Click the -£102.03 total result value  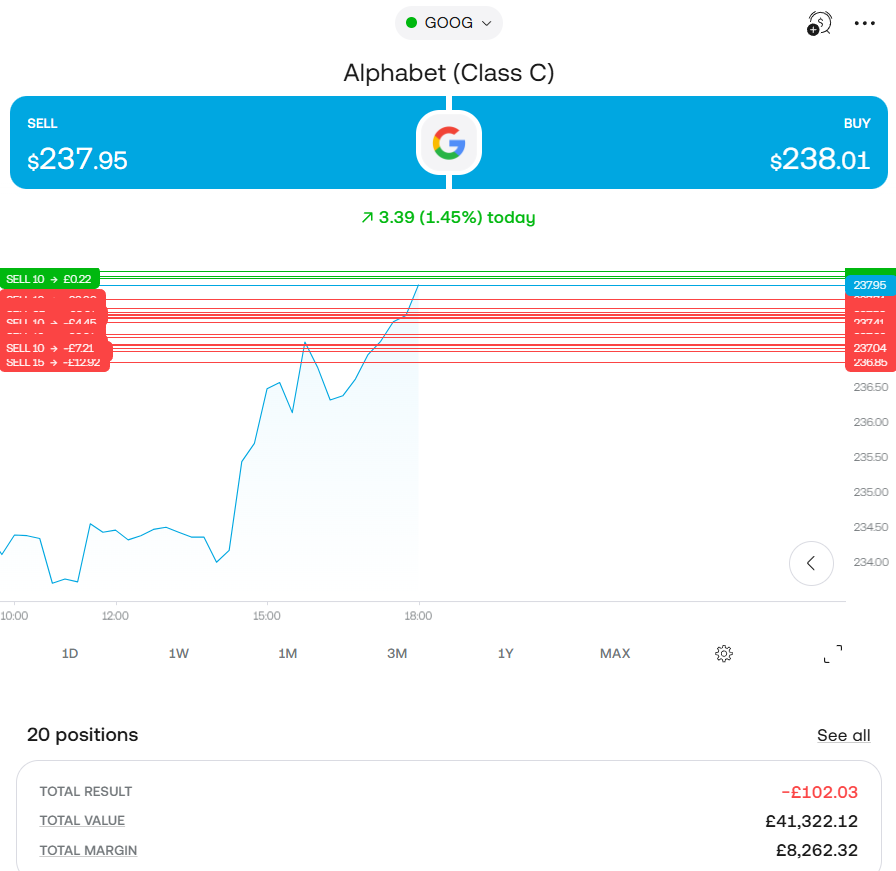point(819,792)
